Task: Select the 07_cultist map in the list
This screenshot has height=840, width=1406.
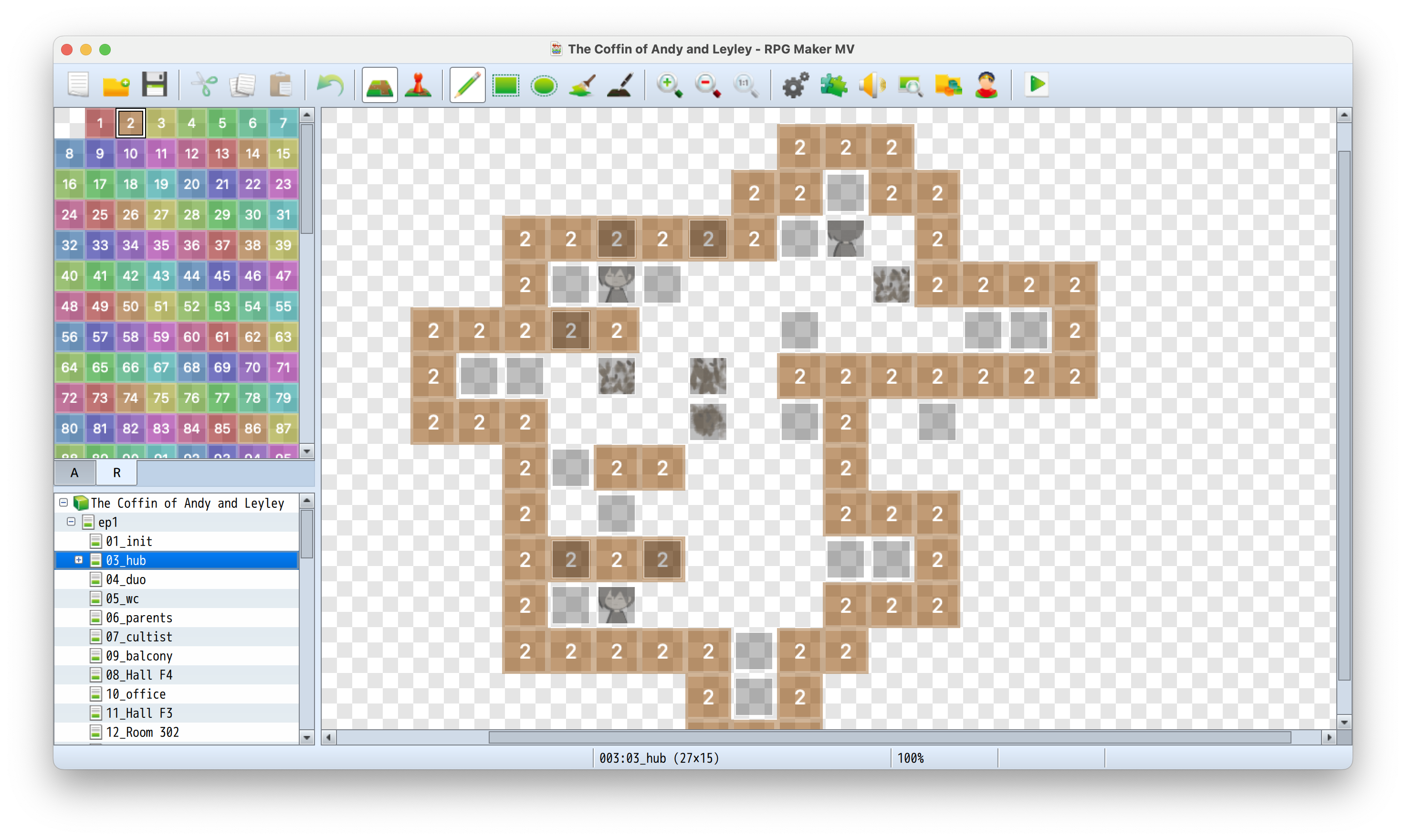Action: 139,636
